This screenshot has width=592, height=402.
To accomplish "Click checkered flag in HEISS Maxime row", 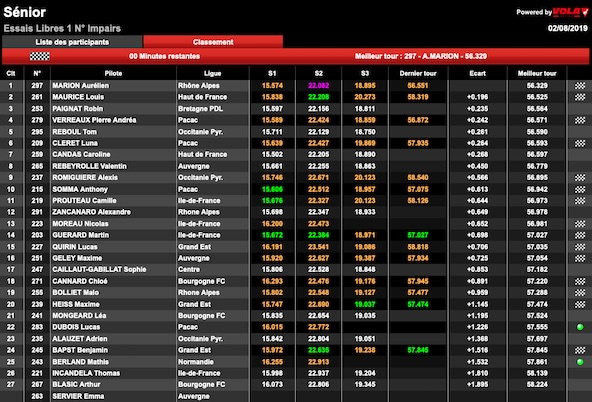I will point(580,304).
